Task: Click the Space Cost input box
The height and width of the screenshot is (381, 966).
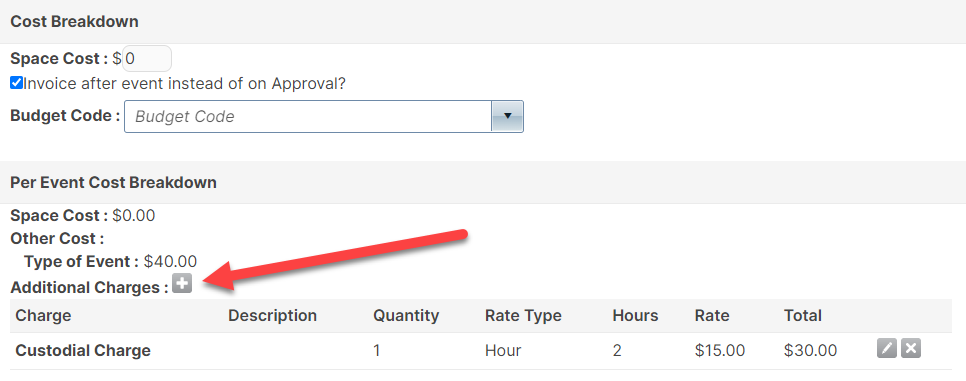Action: pyautogui.click(x=147, y=59)
